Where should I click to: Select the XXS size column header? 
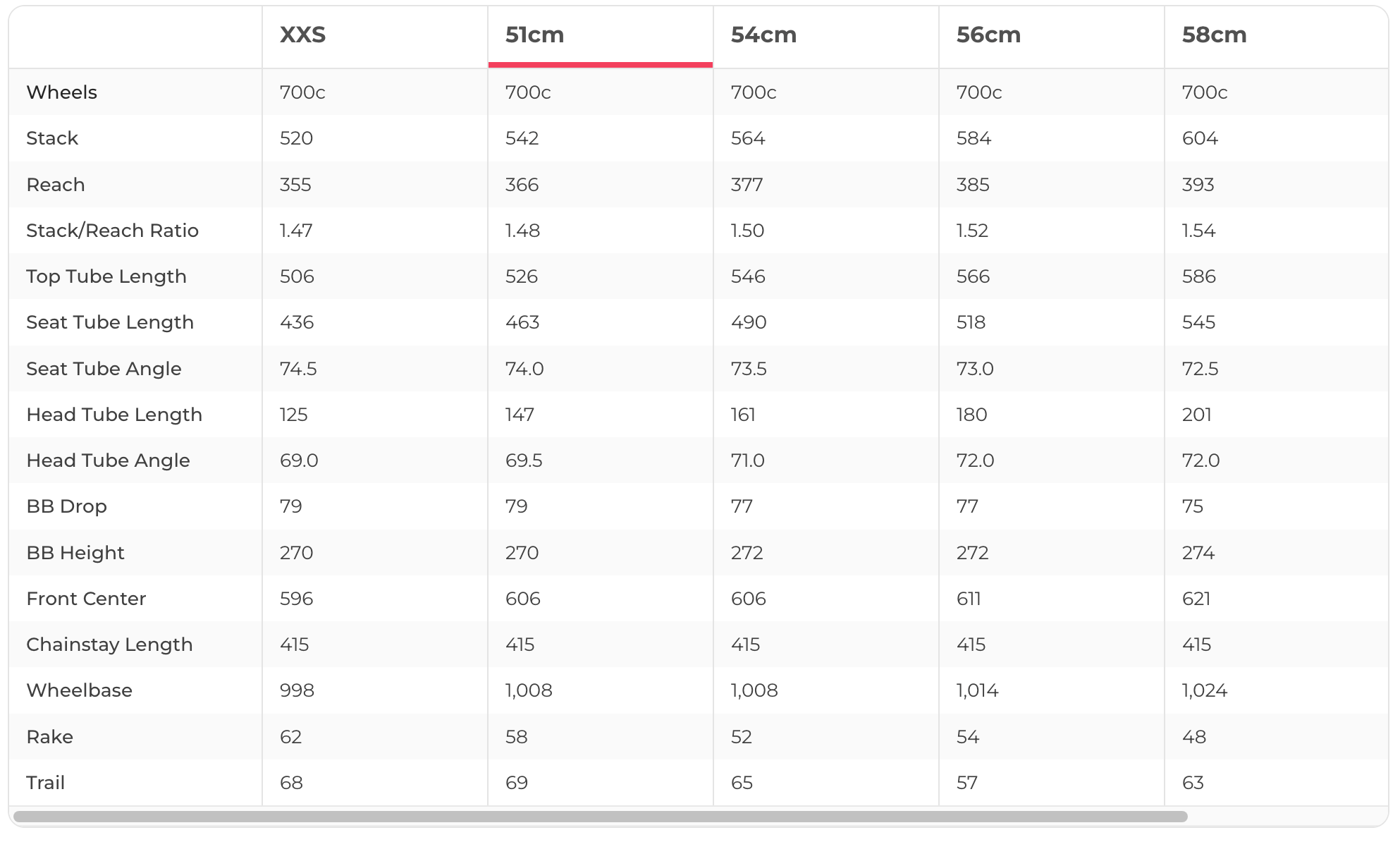(x=303, y=35)
